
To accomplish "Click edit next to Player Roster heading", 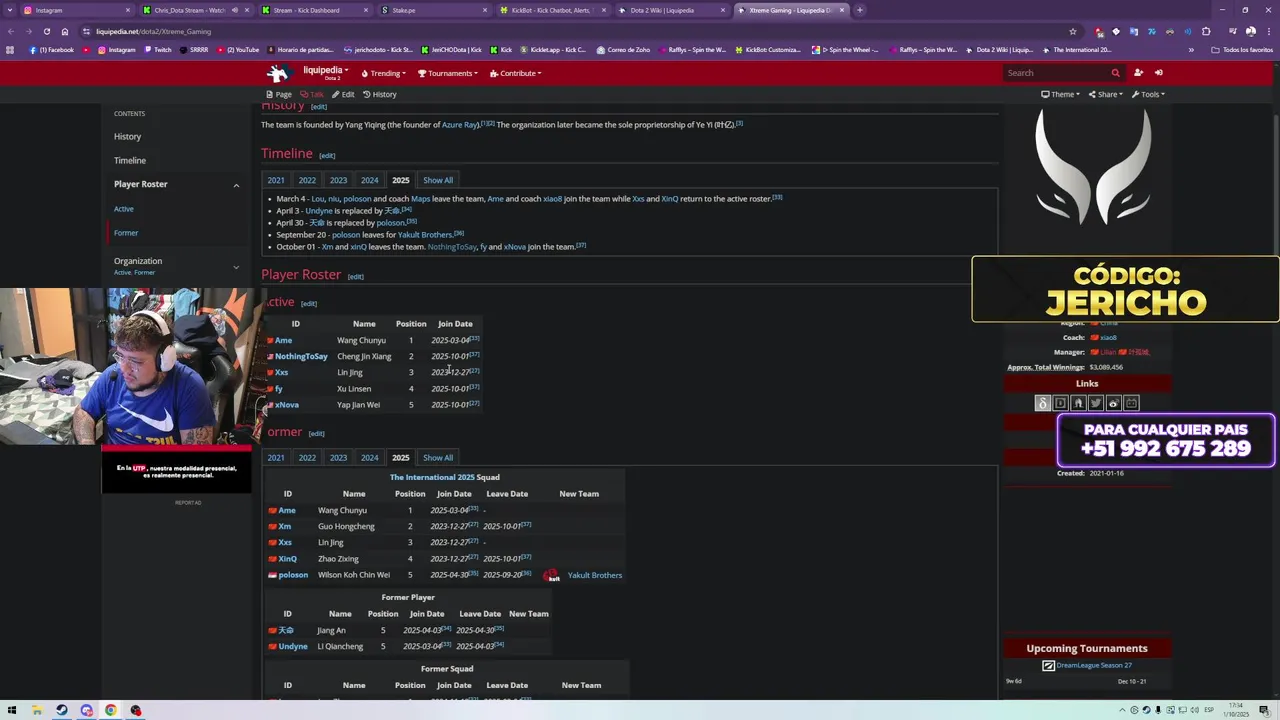I will pyautogui.click(x=355, y=276).
